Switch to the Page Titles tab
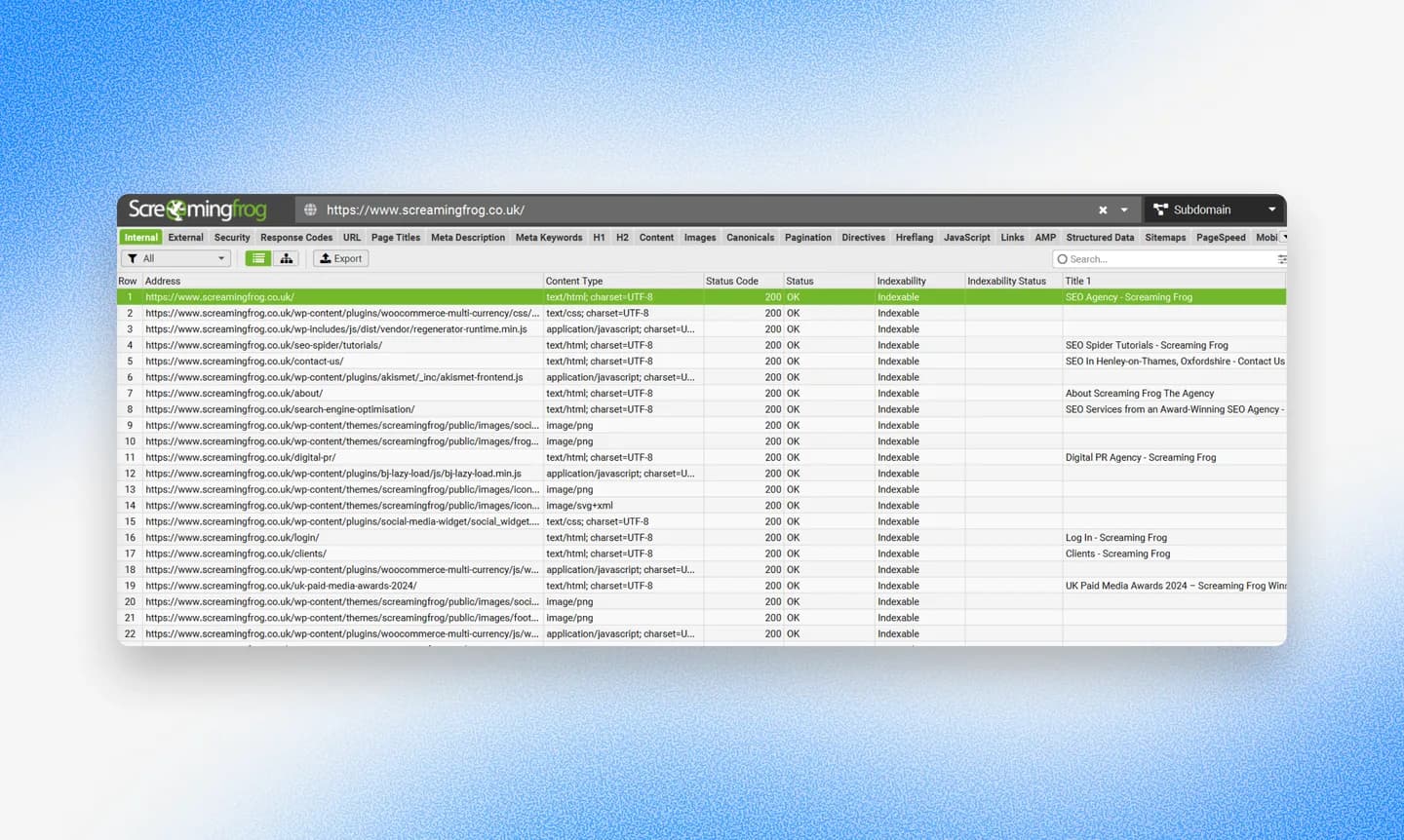Image resolution: width=1404 pixels, height=840 pixels. pyautogui.click(x=396, y=237)
